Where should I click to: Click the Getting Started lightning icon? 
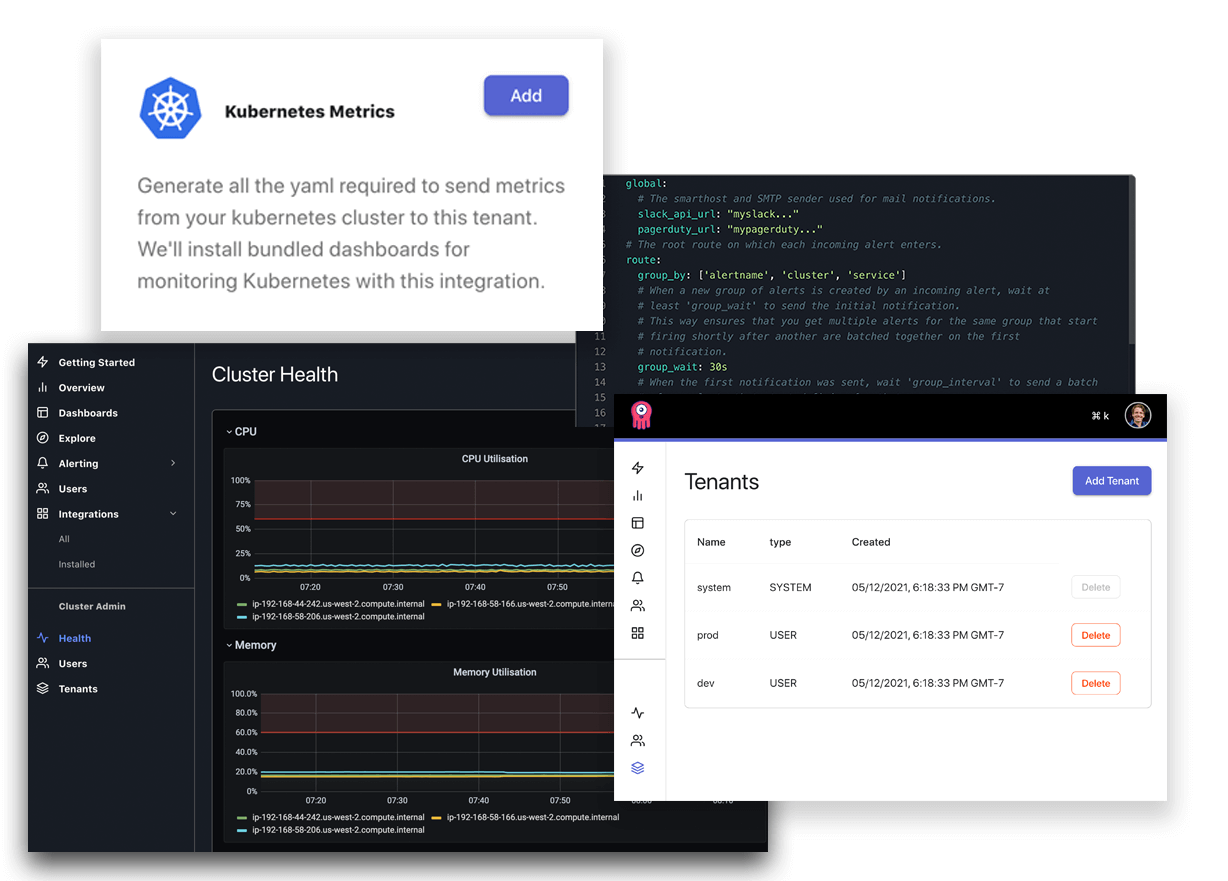(42, 362)
